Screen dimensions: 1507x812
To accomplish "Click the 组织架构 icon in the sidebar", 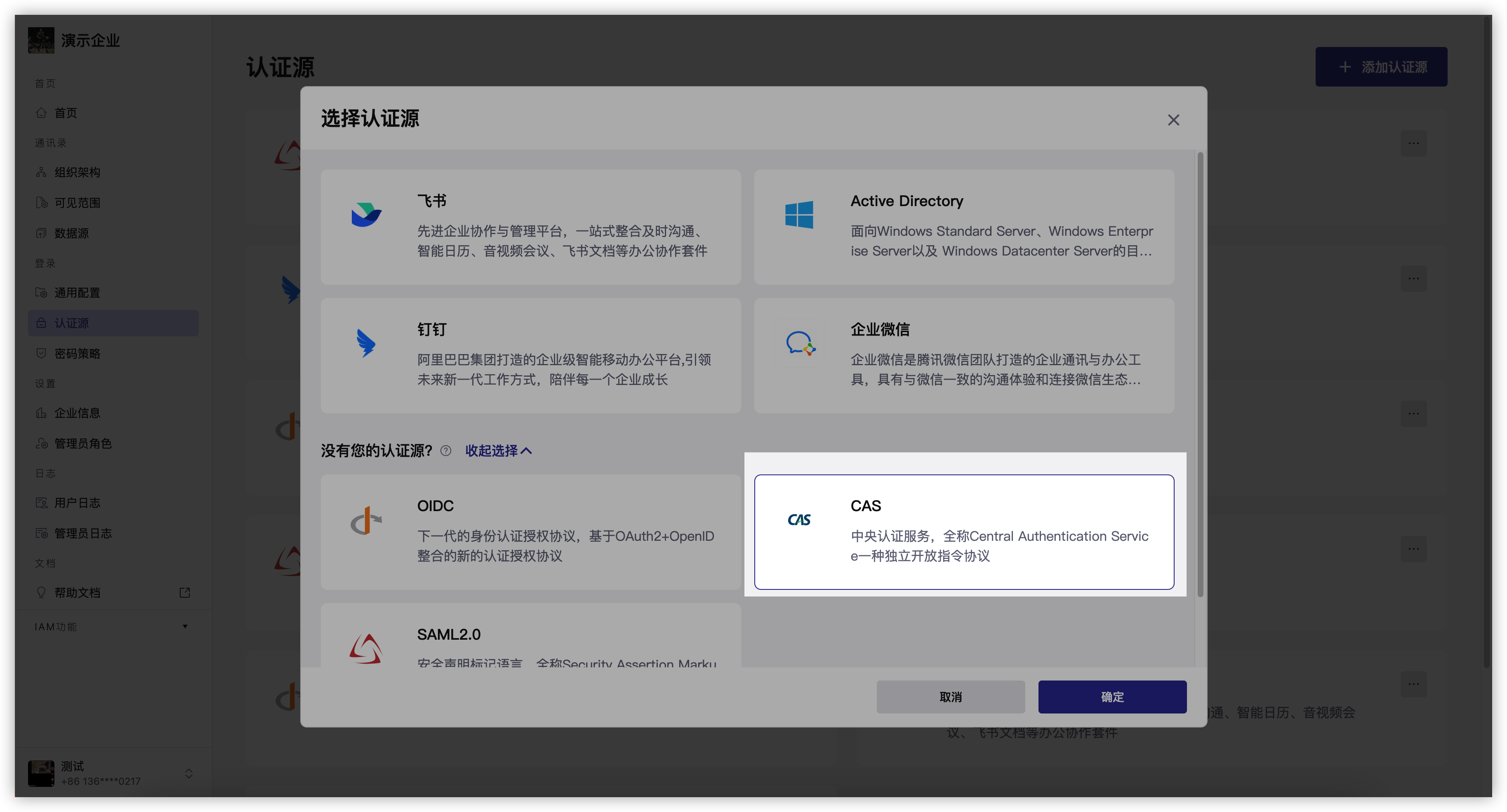I will click(41, 172).
